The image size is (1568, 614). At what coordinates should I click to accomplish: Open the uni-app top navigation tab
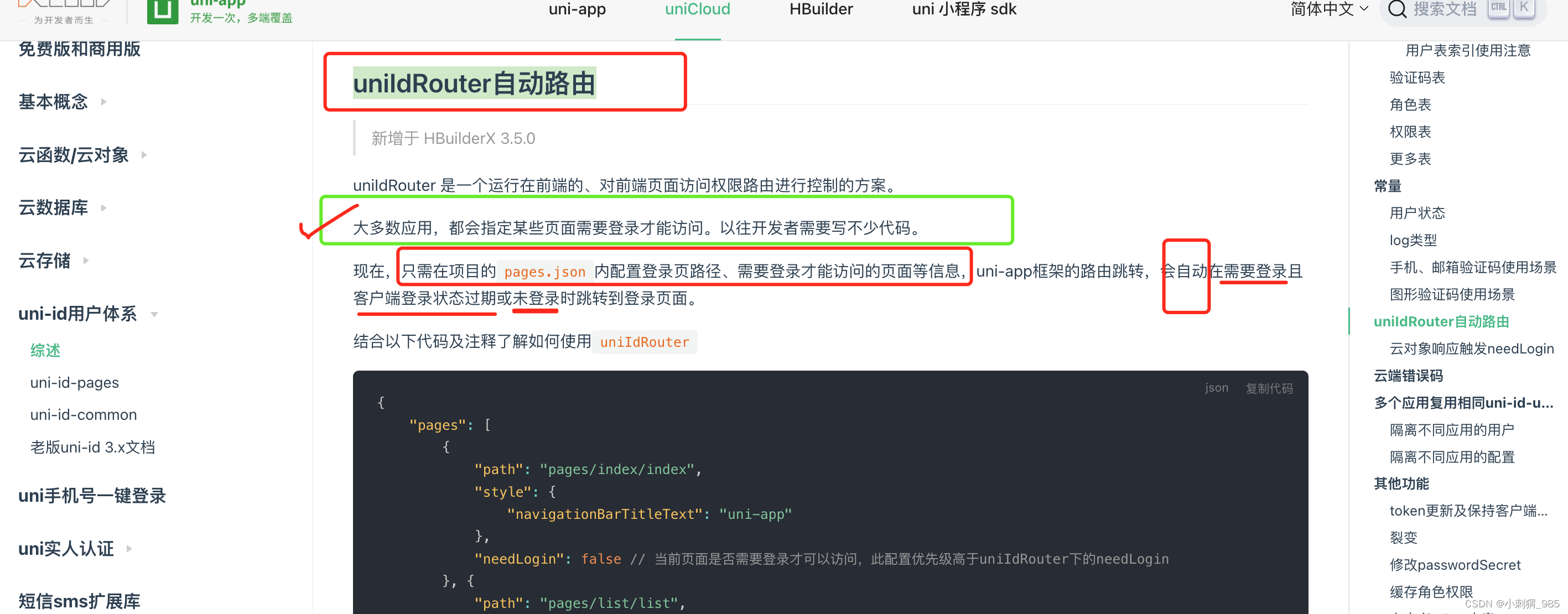[x=577, y=9]
